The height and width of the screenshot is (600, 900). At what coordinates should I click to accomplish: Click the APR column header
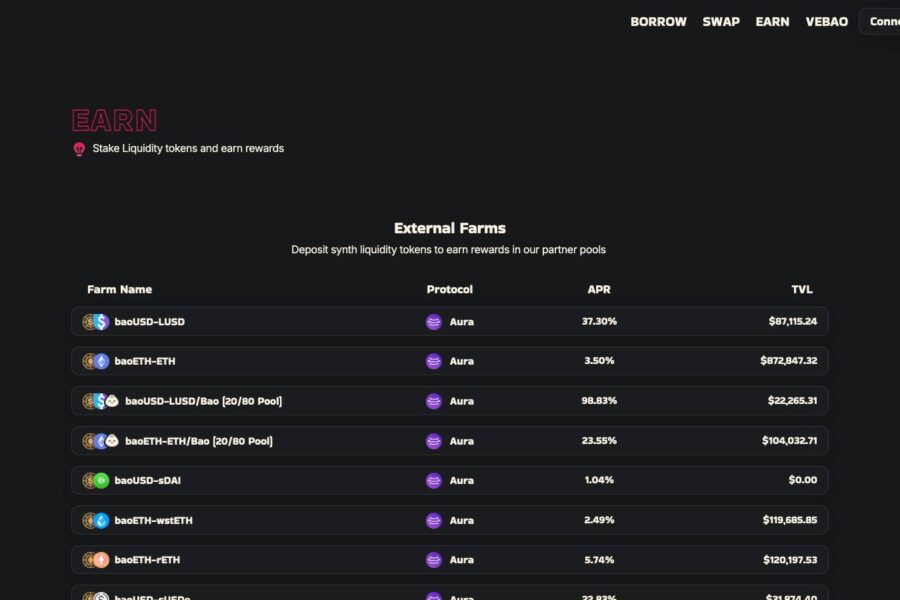click(x=599, y=289)
